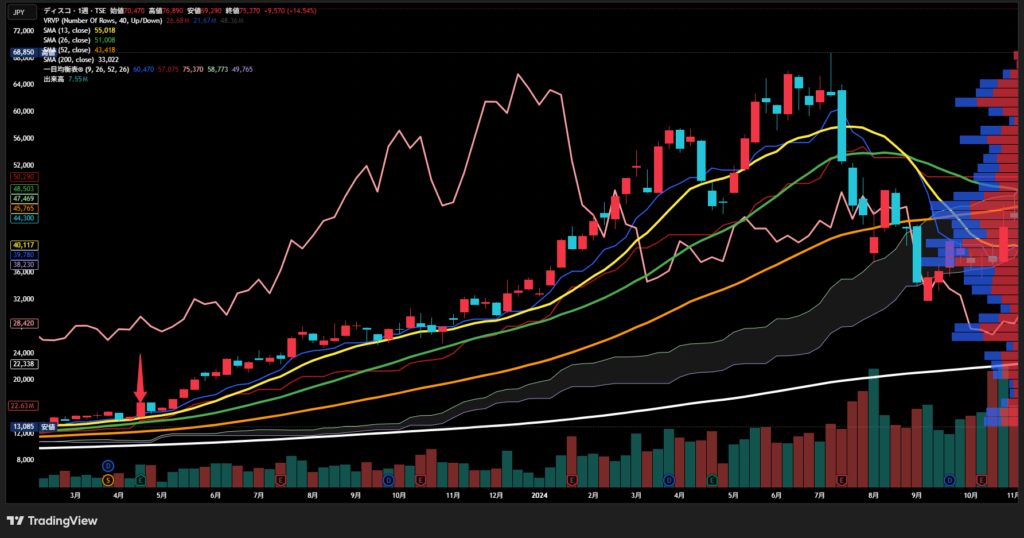This screenshot has width=1024, height=538.
Task: Click the green E earnings marker near May 2024
Action: point(711,481)
